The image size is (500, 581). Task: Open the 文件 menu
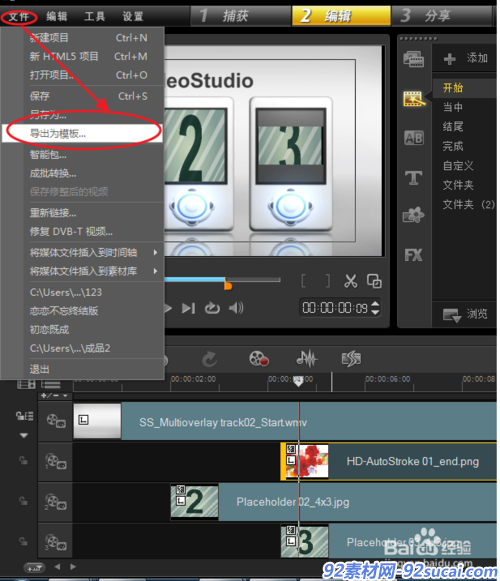click(x=19, y=17)
